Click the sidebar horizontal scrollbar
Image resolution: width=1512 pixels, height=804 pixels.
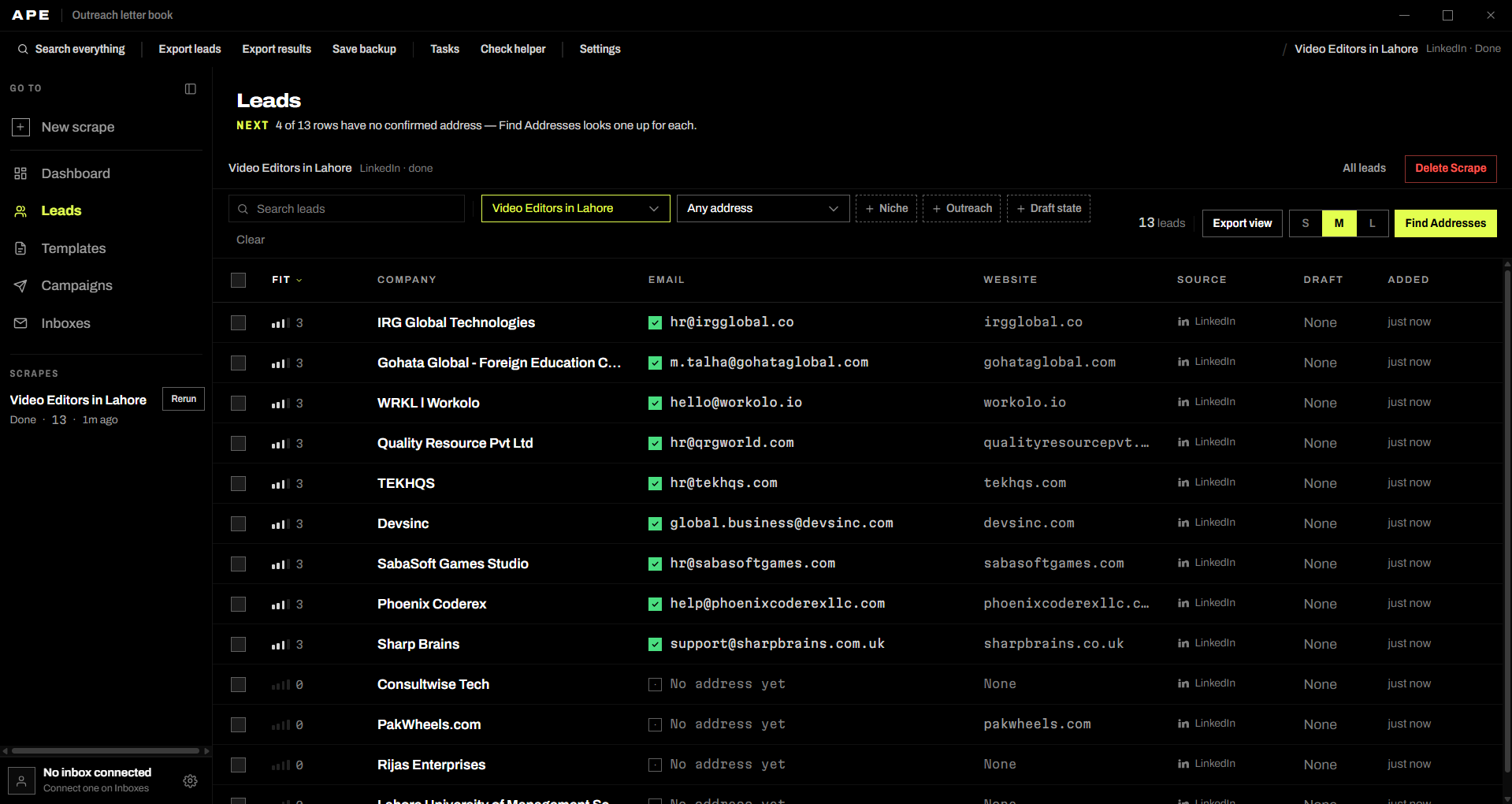tap(106, 751)
